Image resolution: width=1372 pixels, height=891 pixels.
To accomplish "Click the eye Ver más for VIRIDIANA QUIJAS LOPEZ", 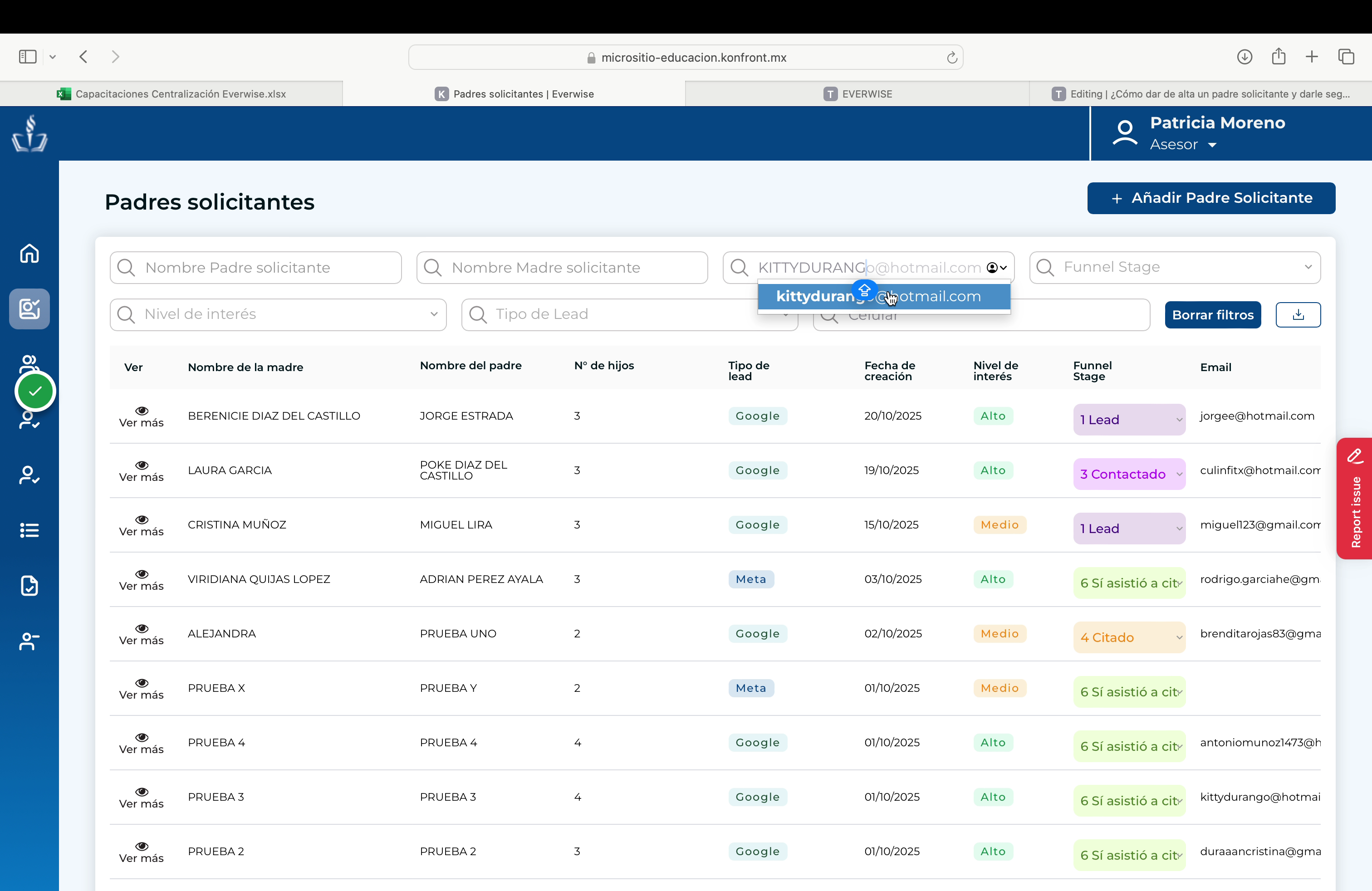I will [x=141, y=580].
